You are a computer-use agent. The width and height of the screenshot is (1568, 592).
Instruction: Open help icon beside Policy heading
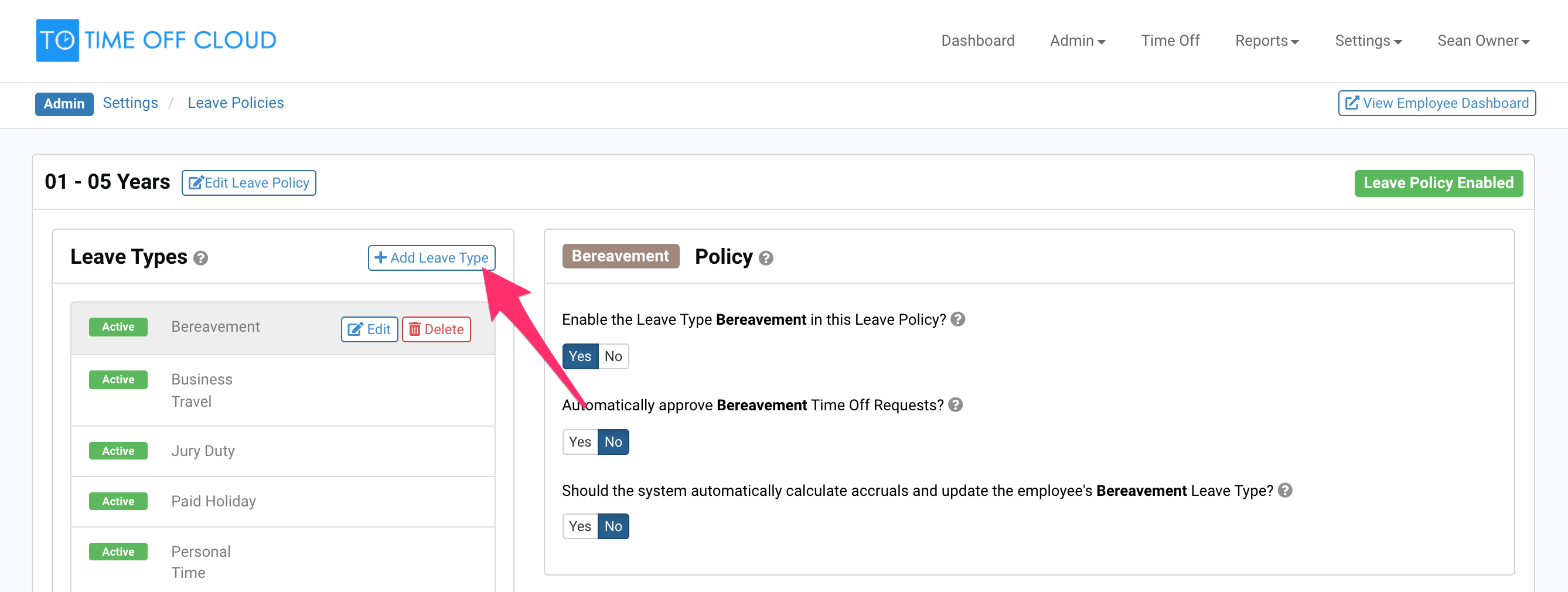coord(766,258)
